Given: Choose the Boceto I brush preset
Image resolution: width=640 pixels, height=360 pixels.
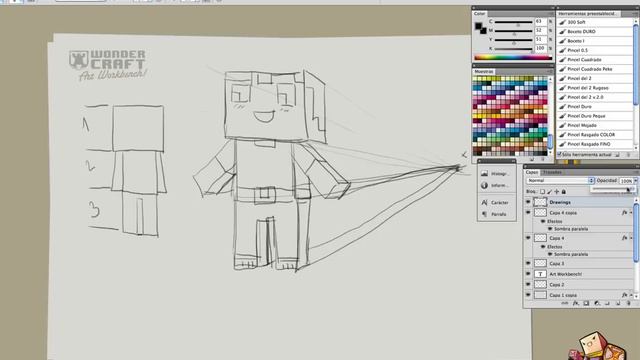Looking at the screenshot, I should click(x=595, y=41).
